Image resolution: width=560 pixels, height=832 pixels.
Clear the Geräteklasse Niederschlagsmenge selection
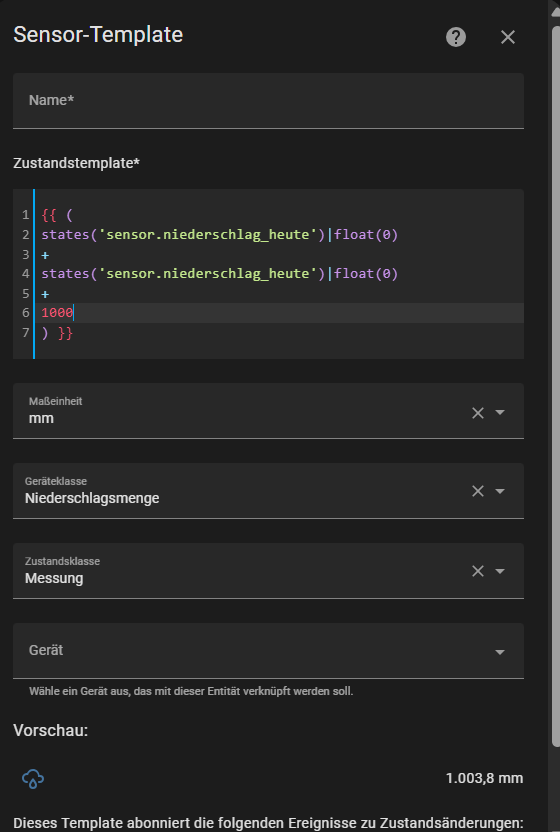478,491
